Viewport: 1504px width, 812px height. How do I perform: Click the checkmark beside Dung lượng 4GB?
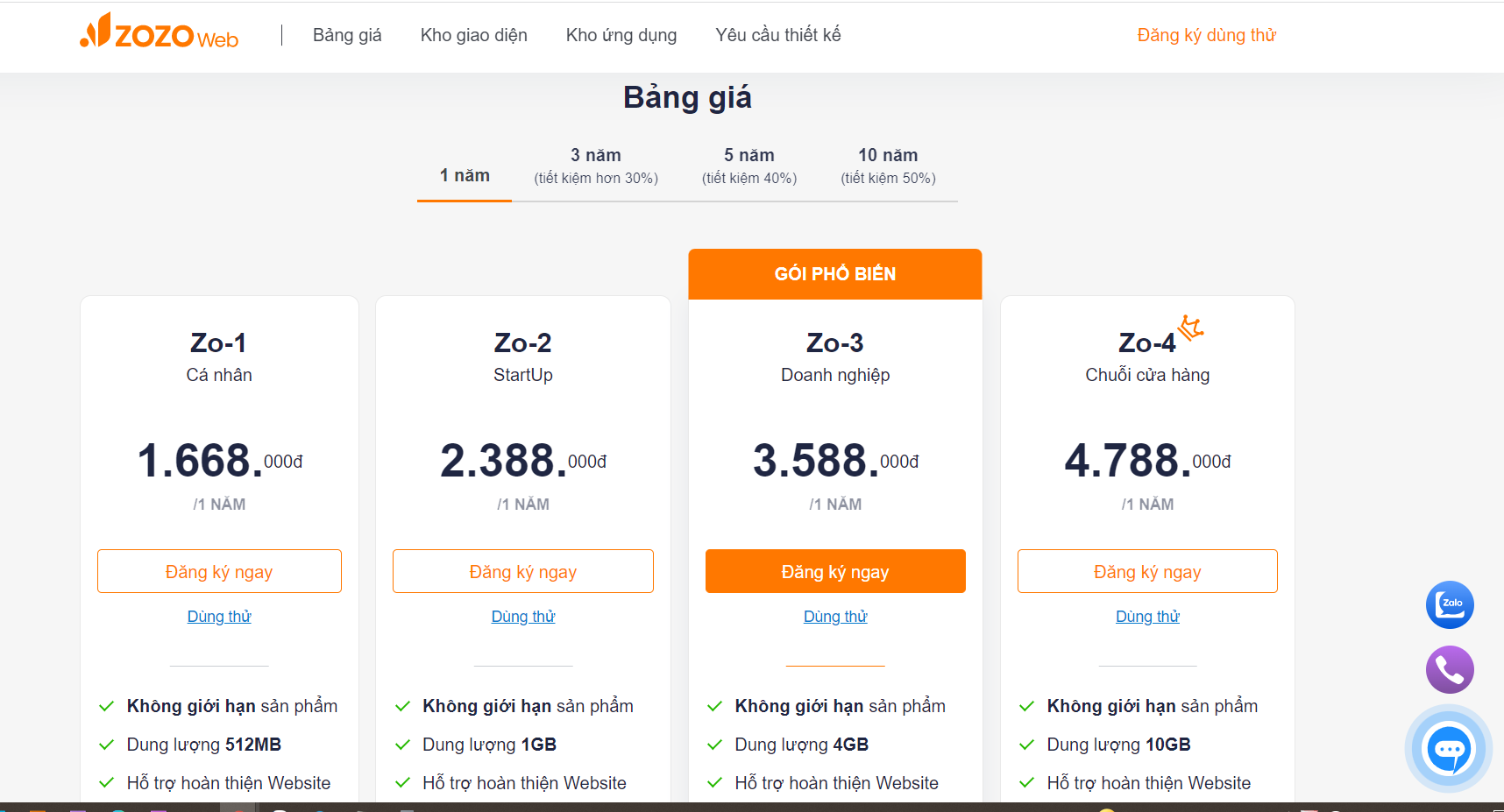tap(715, 745)
